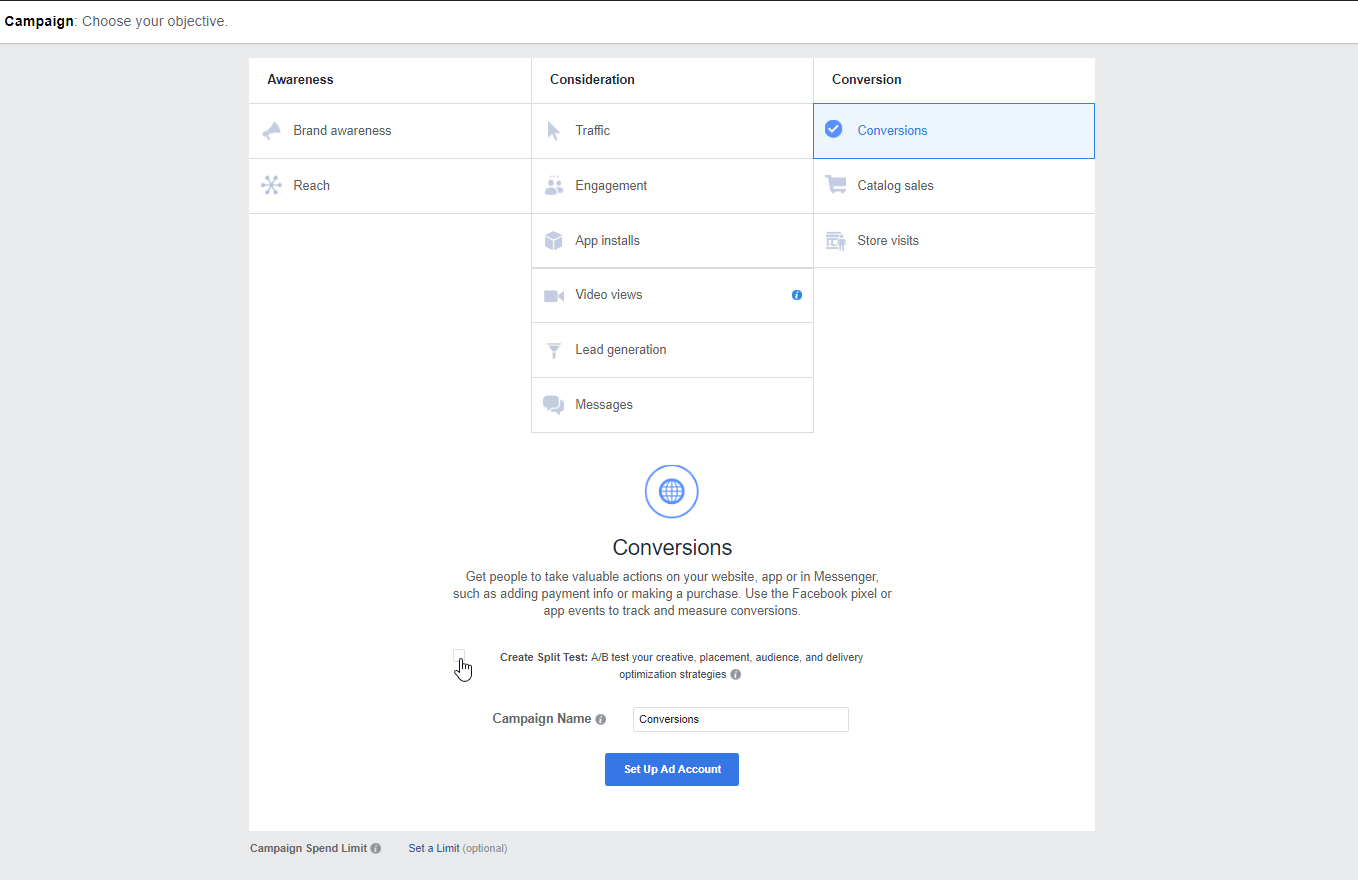Click the Consideration column header

pyautogui.click(x=592, y=79)
